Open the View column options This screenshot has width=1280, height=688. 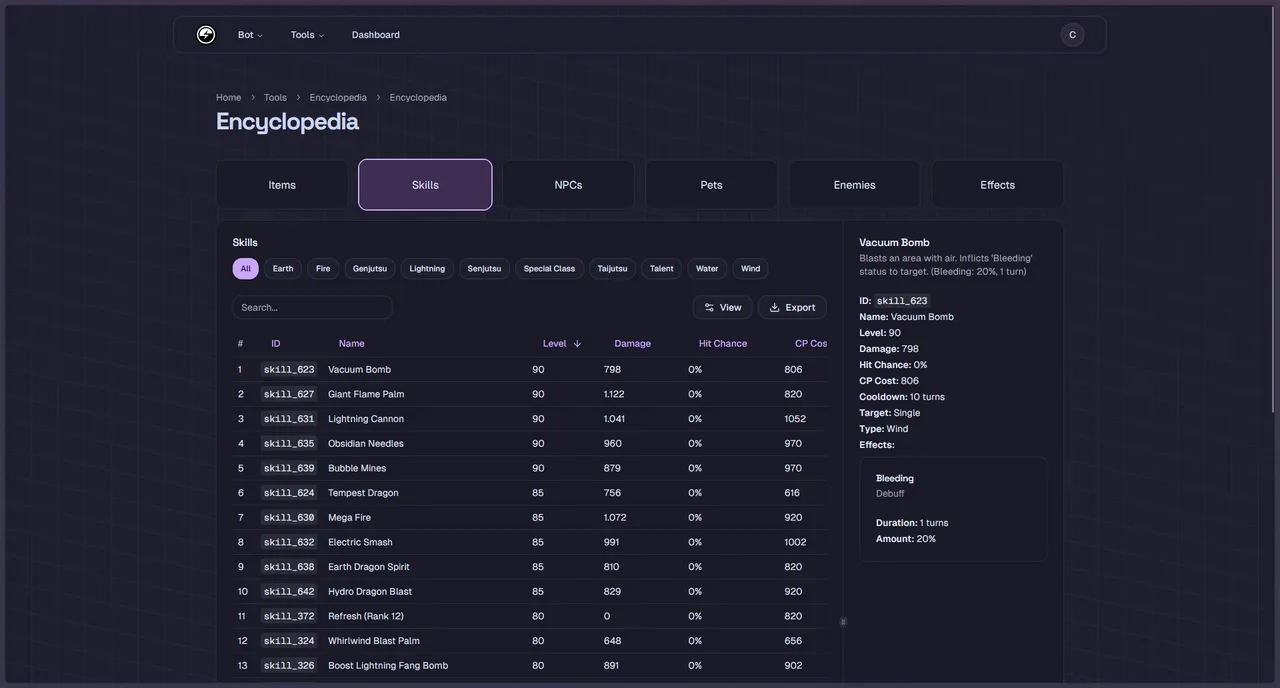coord(722,308)
